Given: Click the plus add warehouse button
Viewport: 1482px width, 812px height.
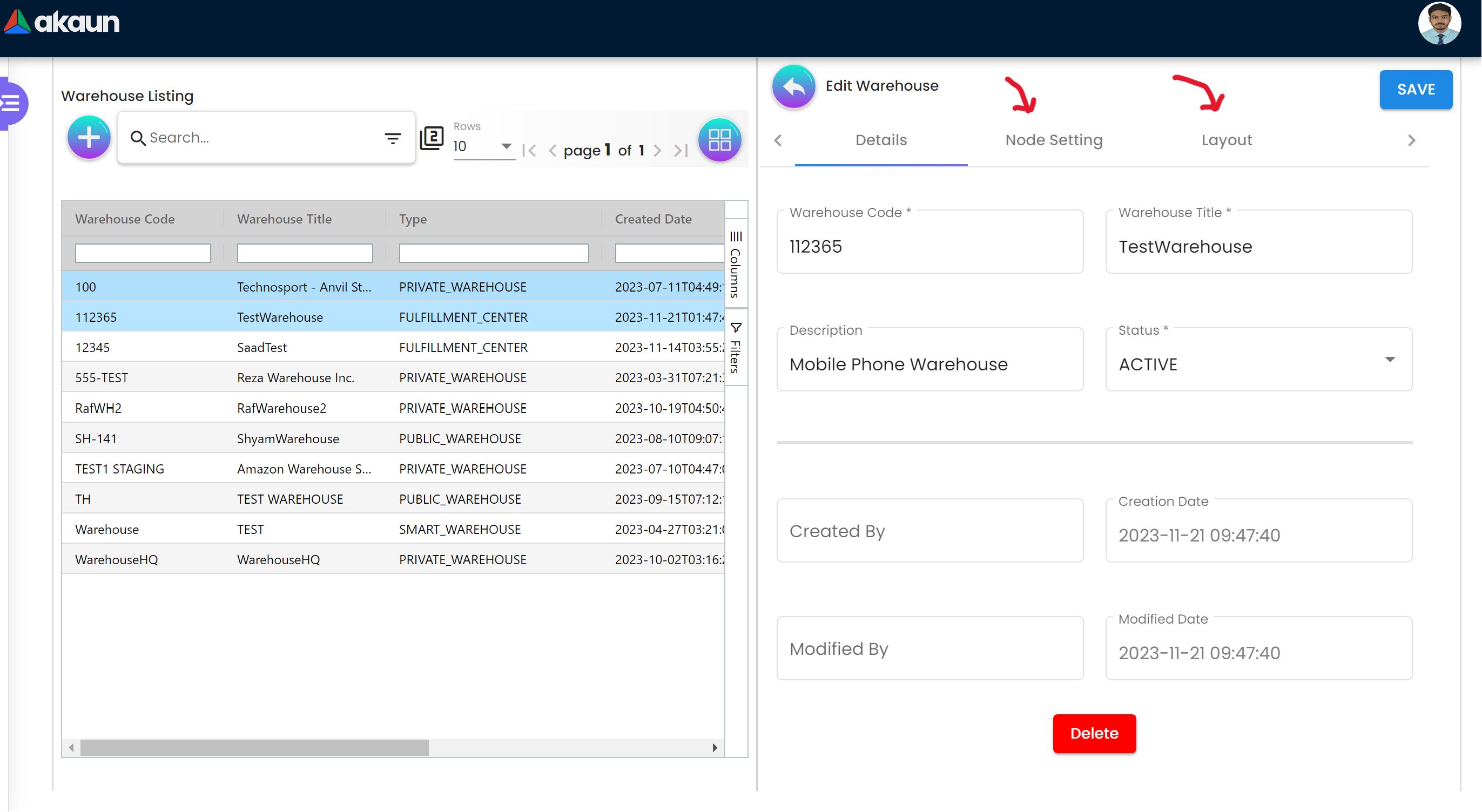Looking at the screenshot, I should pos(89,138).
